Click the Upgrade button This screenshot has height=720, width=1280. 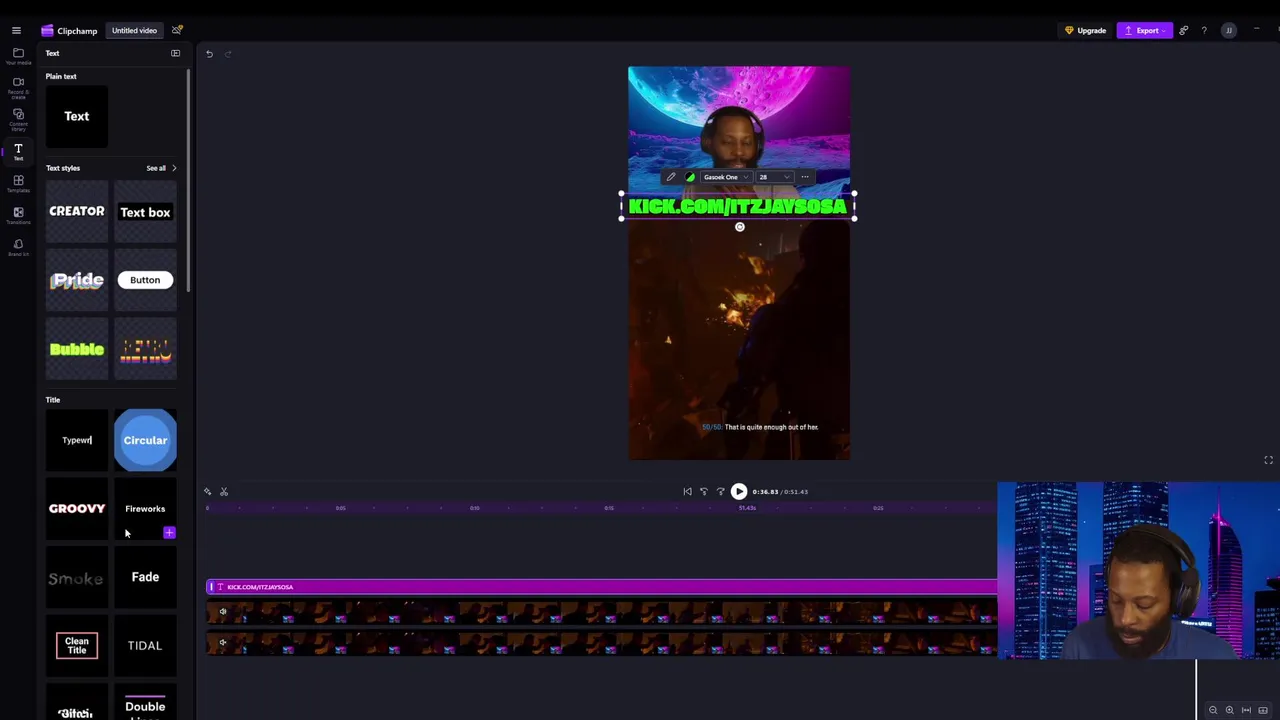pyautogui.click(x=1086, y=31)
